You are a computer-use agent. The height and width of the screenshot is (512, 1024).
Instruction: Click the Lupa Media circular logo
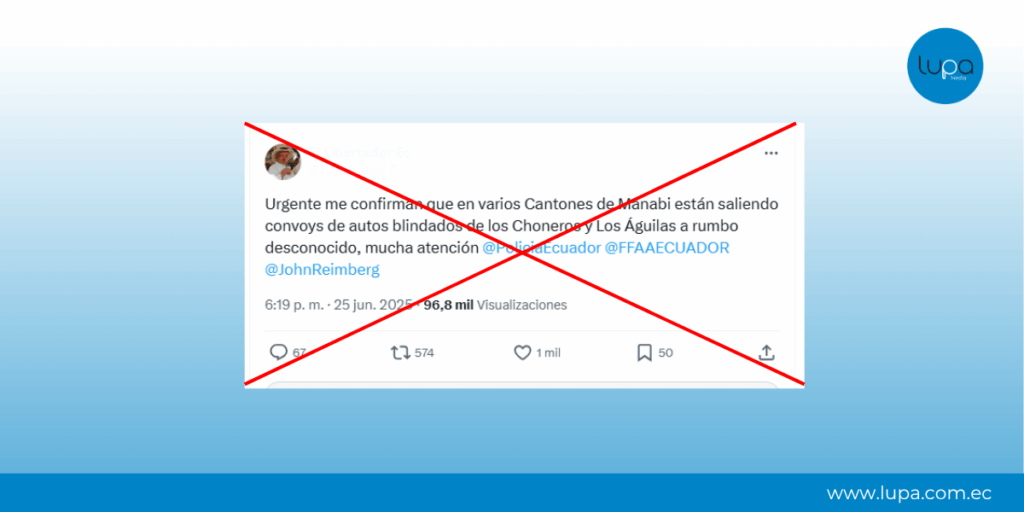(x=945, y=66)
